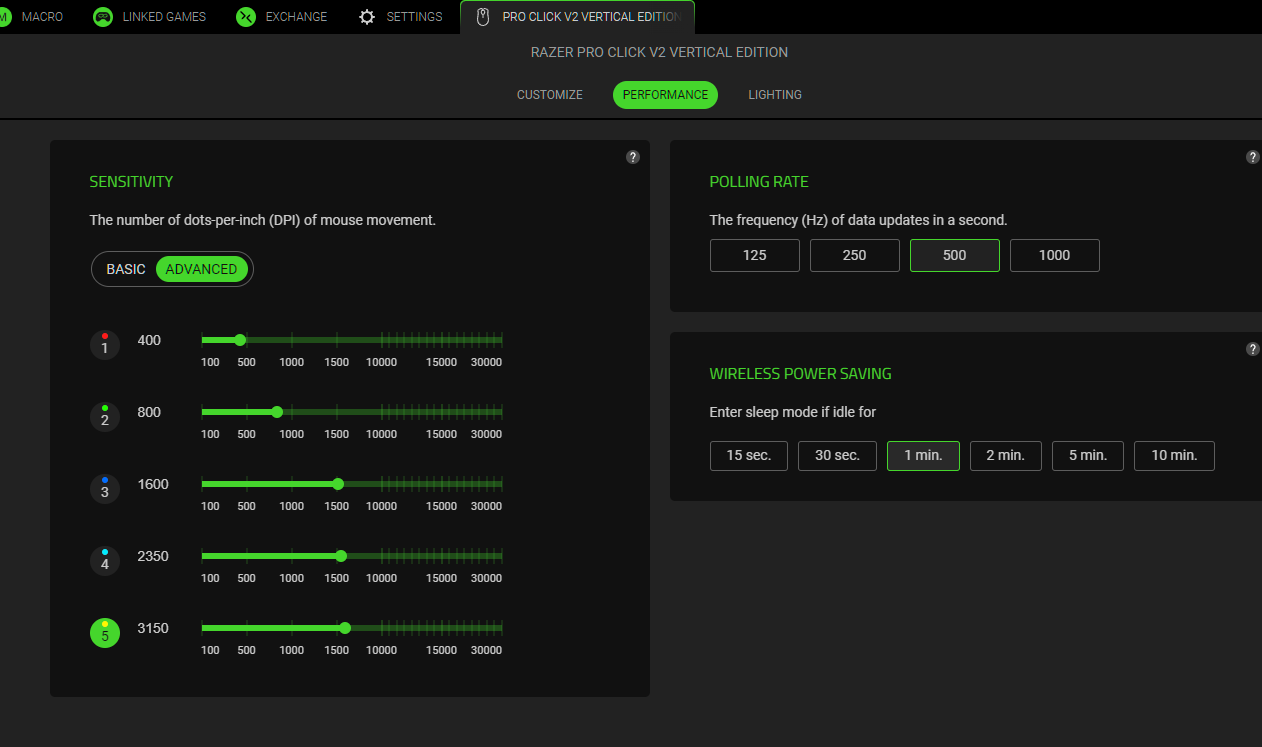
Task: Click the 3150 DPI value of stage 5
Action: [x=153, y=628]
